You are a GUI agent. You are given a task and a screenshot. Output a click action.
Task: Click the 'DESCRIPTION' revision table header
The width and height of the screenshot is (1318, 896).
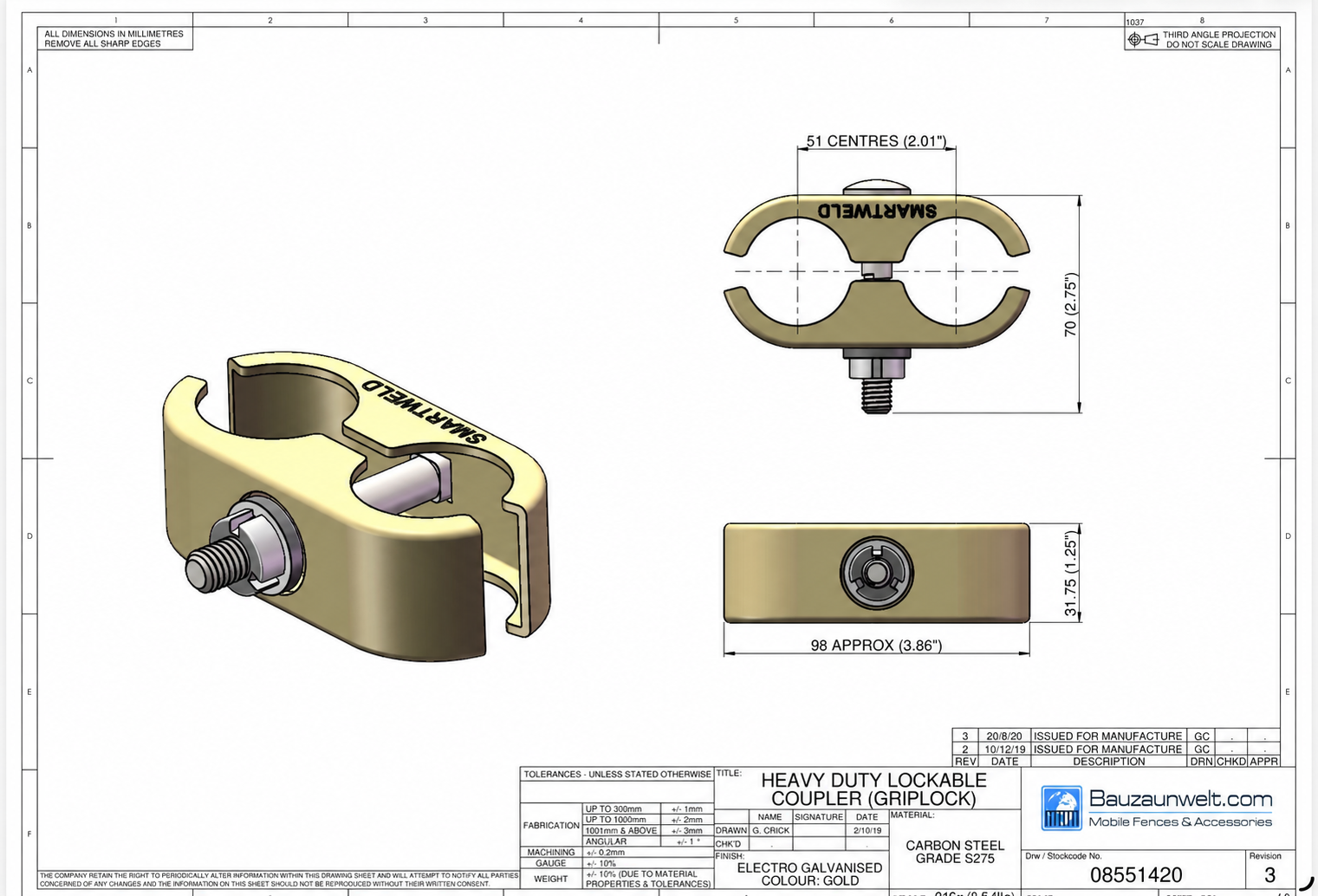(1108, 762)
